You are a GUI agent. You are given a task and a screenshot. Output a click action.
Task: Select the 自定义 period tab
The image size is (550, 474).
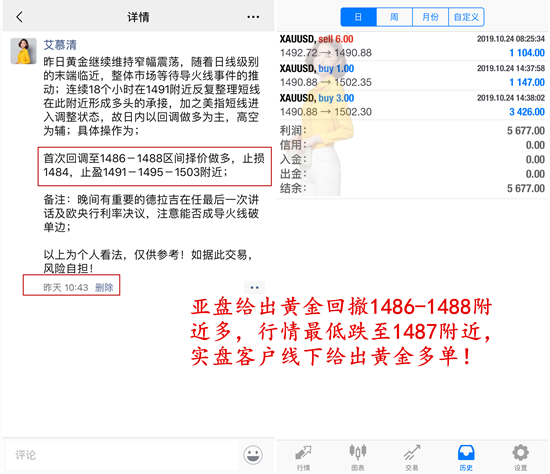click(x=467, y=17)
